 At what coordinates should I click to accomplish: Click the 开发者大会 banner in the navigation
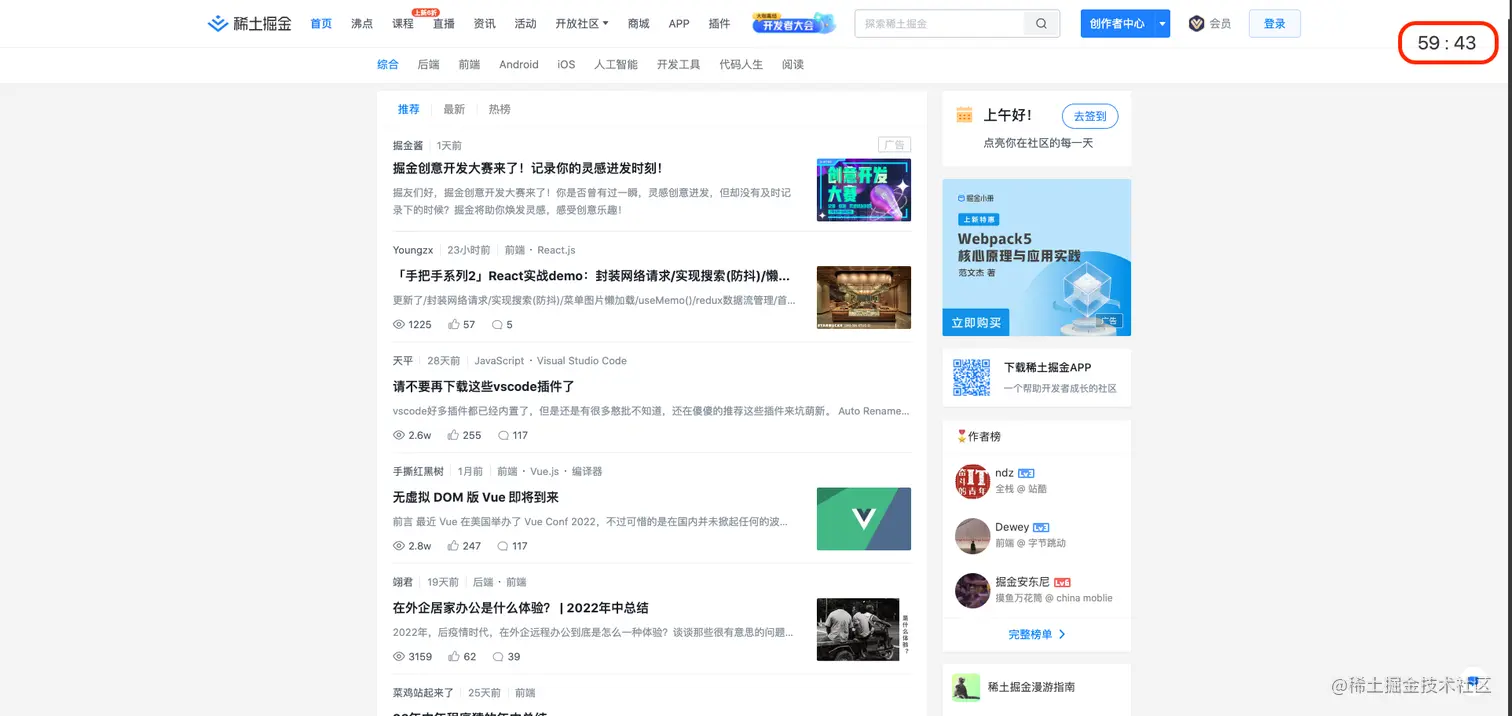(794, 23)
